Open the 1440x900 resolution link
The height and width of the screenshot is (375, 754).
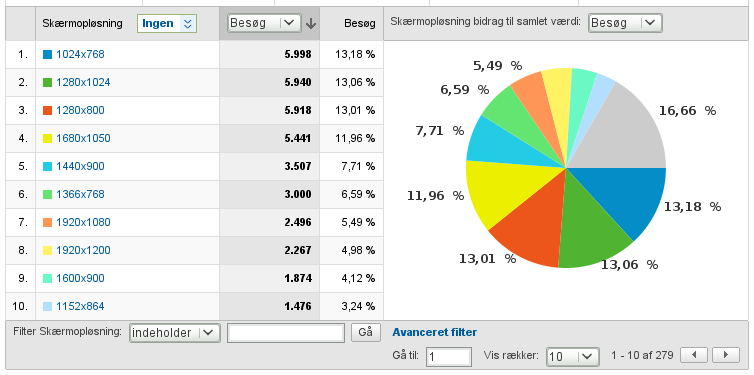(x=80, y=166)
